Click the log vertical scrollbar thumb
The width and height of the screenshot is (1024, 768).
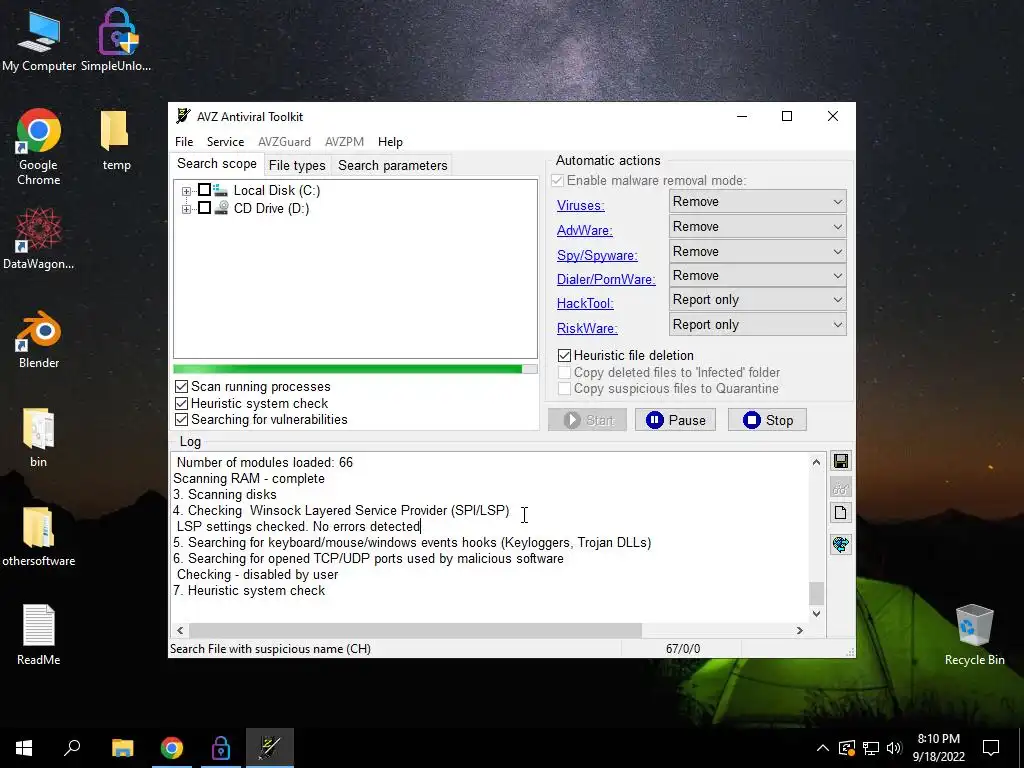tap(816, 593)
